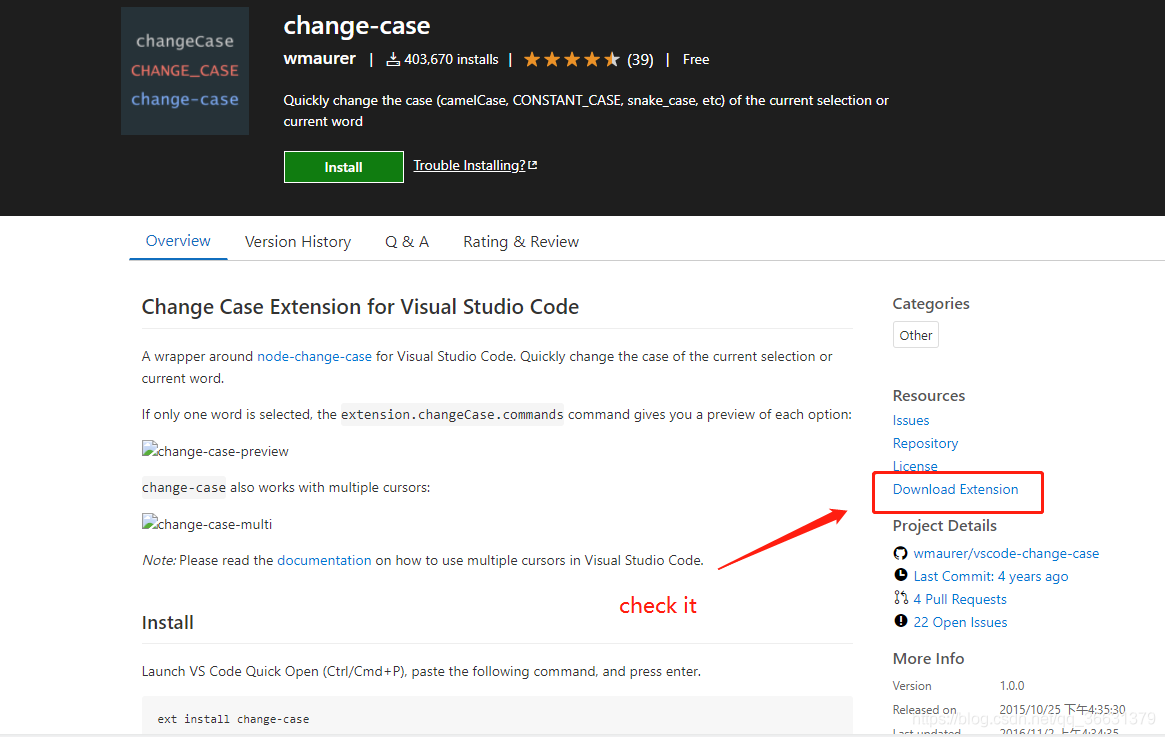Viewport: 1165px width, 737px height.
Task: Click the (39) ratings count
Action: [x=640, y=59]
